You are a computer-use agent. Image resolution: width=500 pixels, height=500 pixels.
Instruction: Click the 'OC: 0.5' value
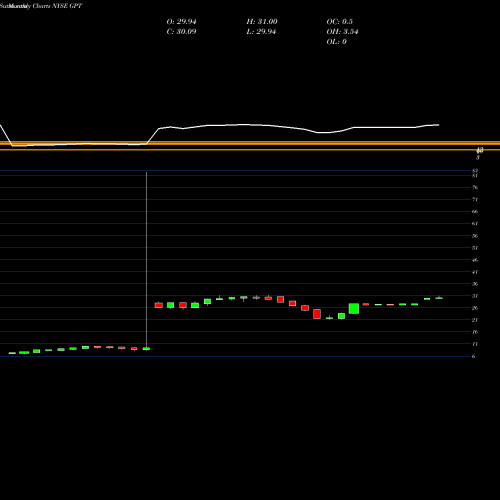(339, 22)
